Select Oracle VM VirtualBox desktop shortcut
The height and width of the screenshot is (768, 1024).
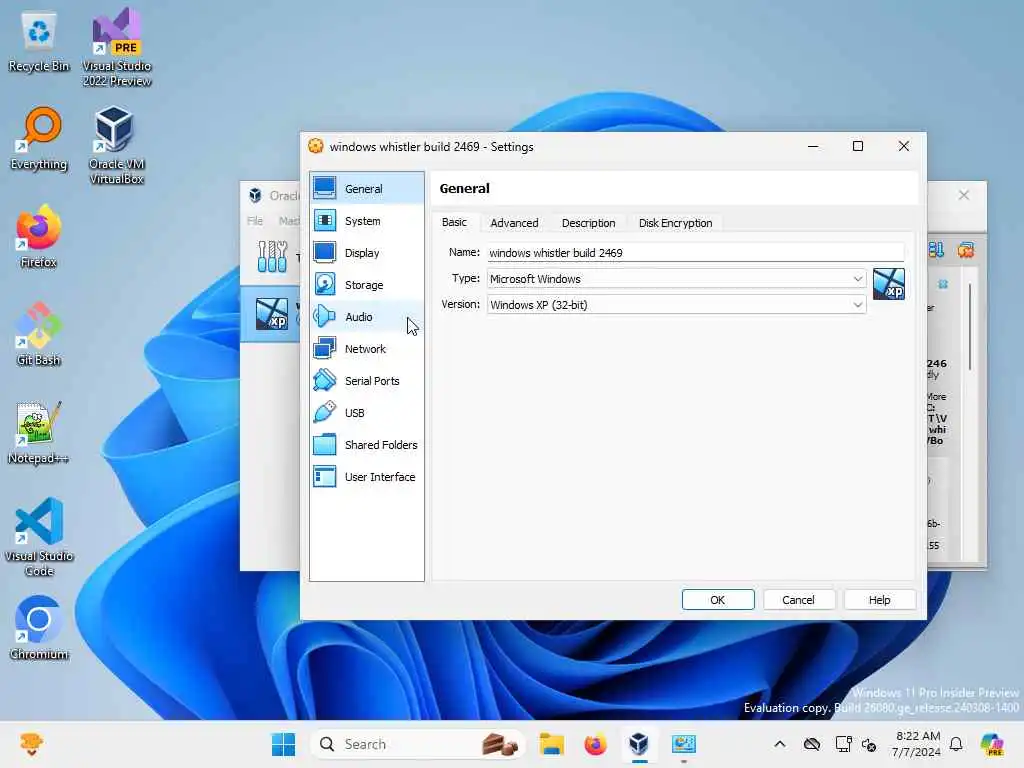click(117, 146)
